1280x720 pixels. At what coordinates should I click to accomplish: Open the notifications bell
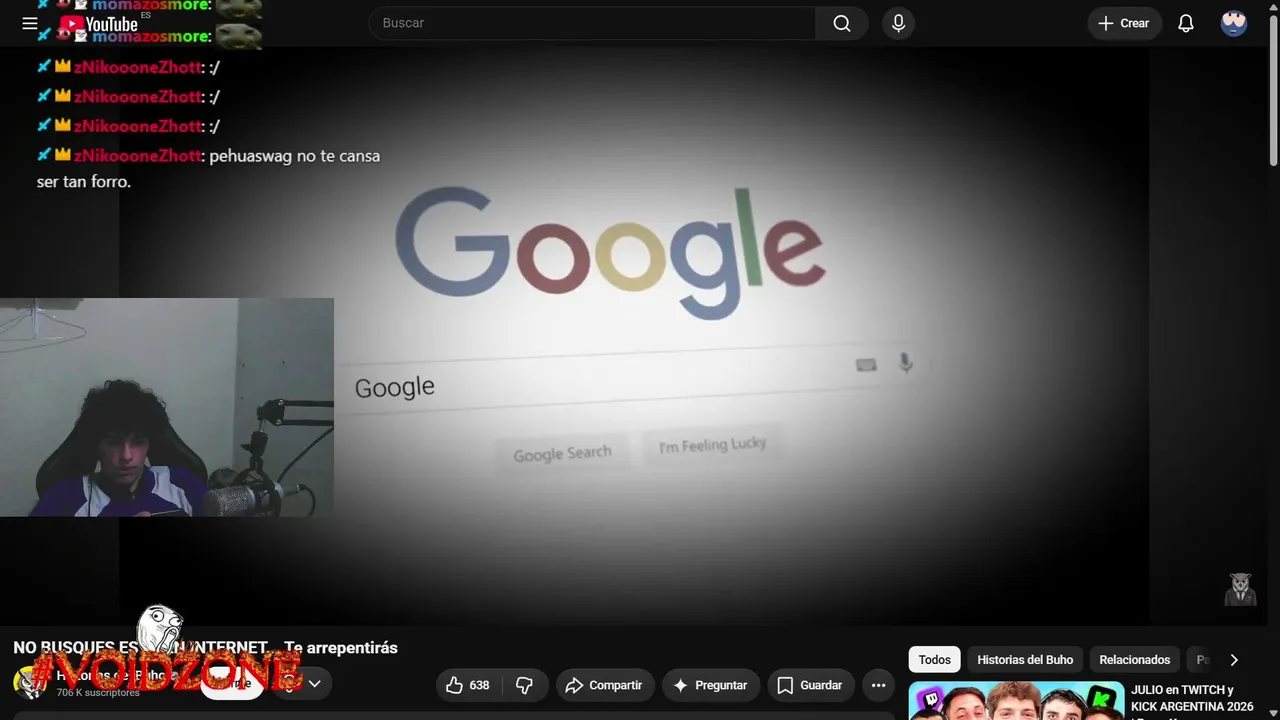point(1186,23)
